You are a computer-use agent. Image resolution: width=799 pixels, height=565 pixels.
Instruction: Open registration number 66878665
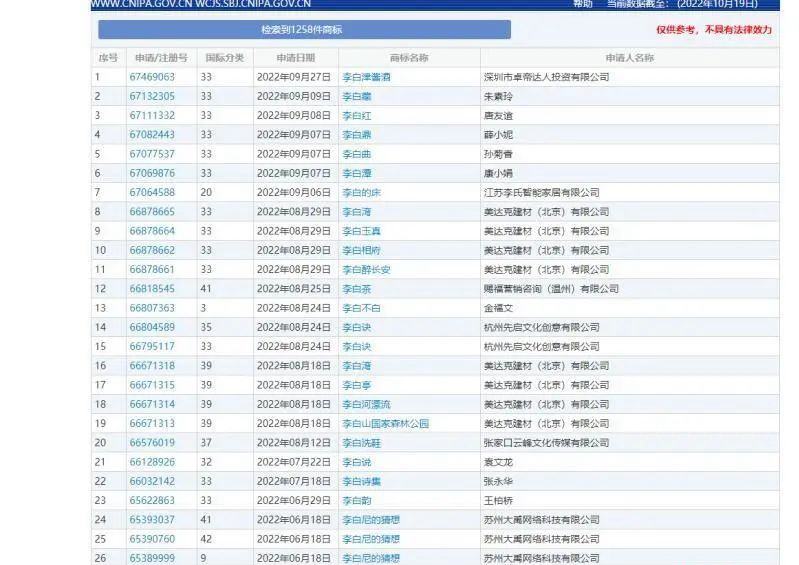(x=152, y=212)
